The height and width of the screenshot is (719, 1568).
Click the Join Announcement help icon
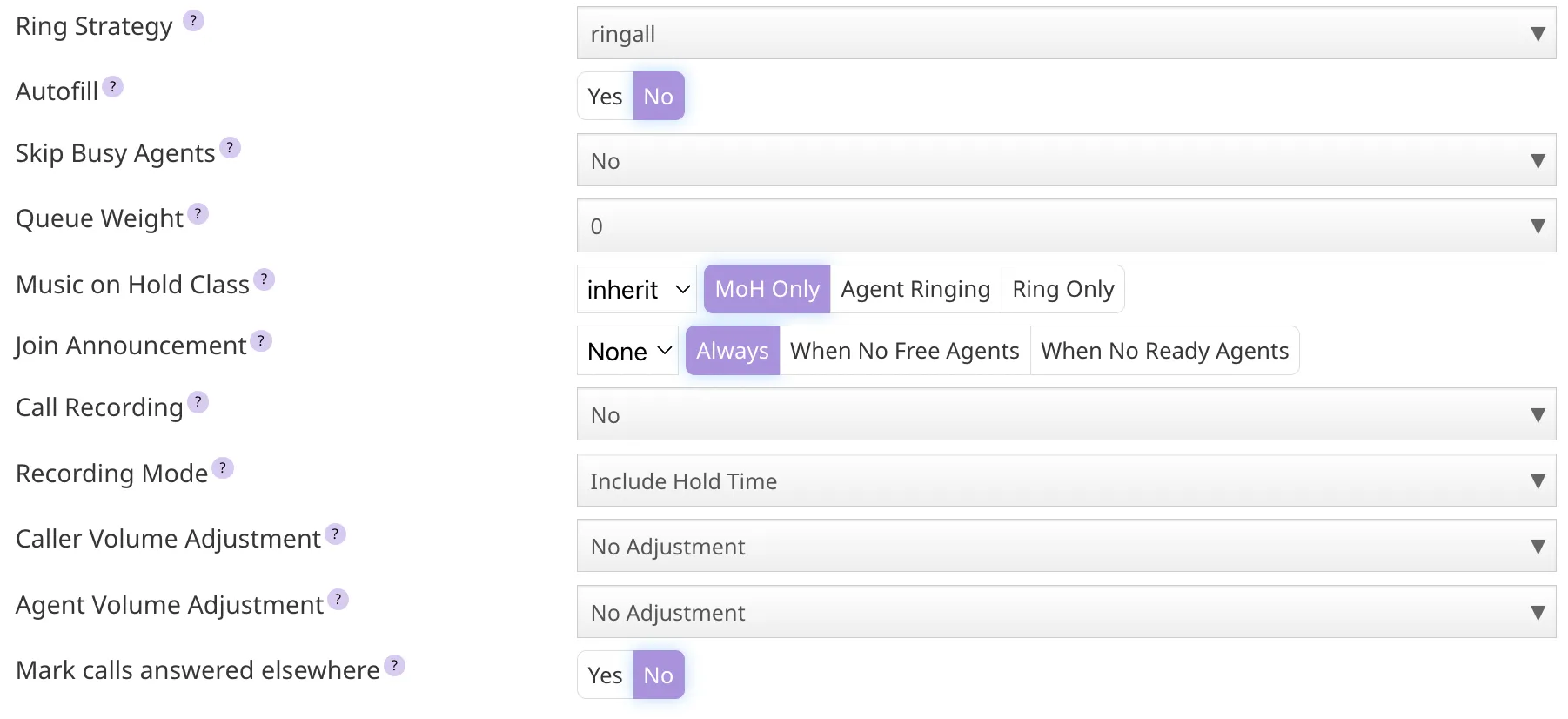tap(261, 341)
